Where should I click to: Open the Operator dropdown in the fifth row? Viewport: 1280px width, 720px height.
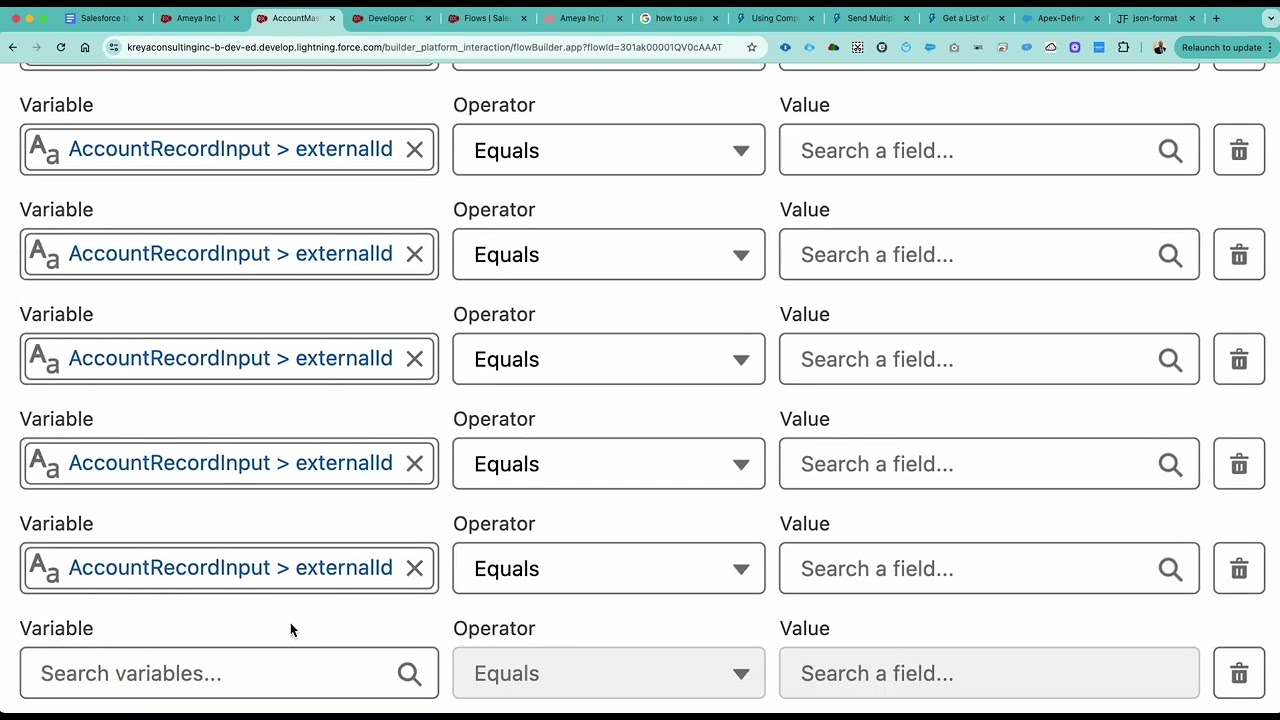(608, 568)
